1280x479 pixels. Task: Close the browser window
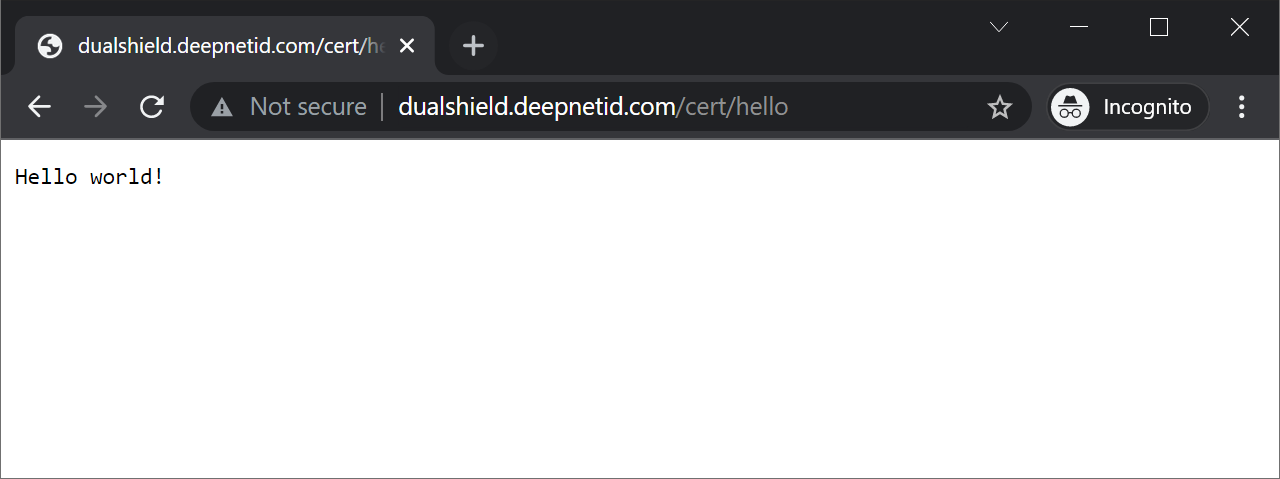(x=1239, y=28)
